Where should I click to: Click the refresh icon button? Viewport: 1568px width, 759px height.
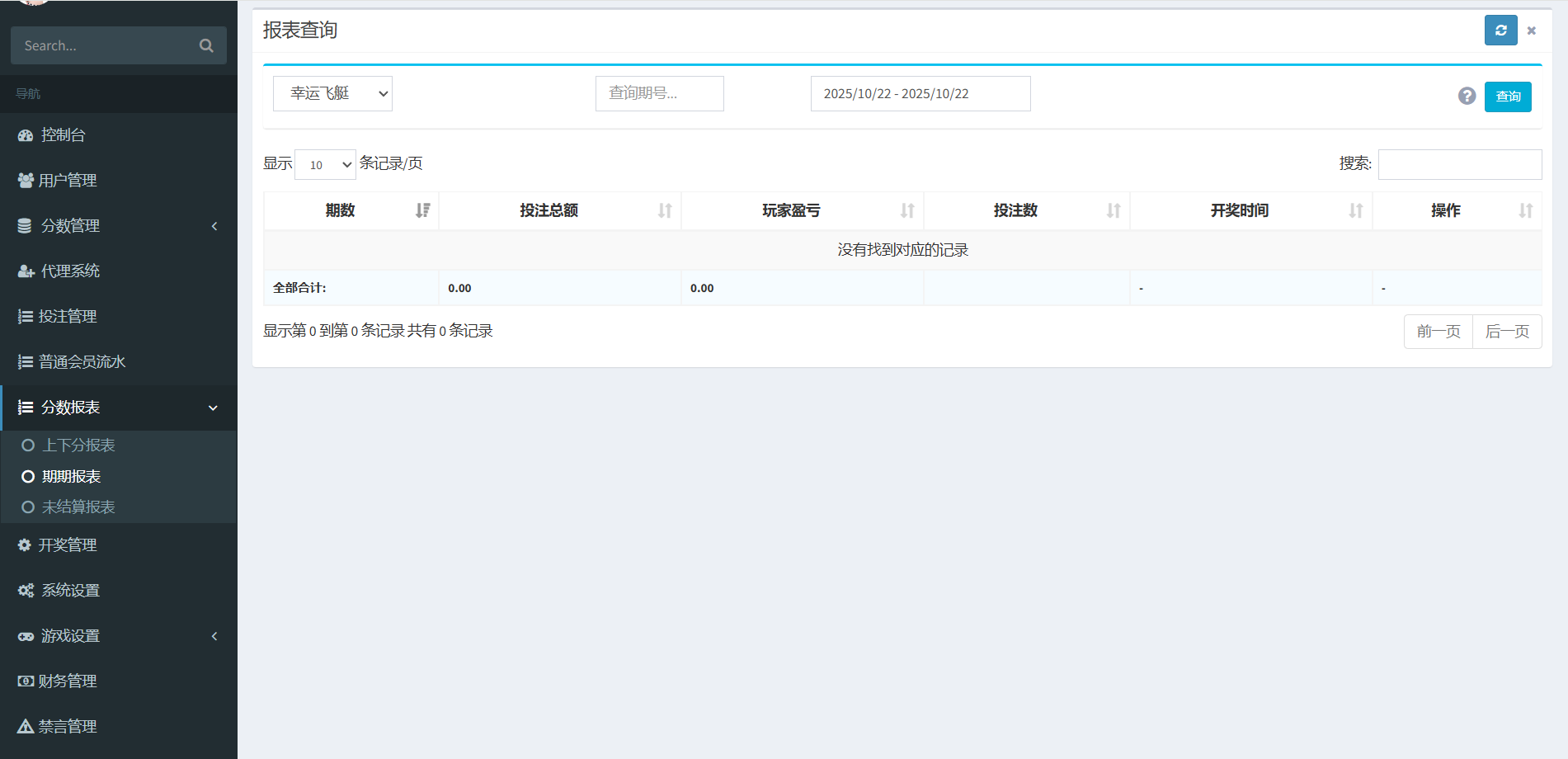point(1500,31)
